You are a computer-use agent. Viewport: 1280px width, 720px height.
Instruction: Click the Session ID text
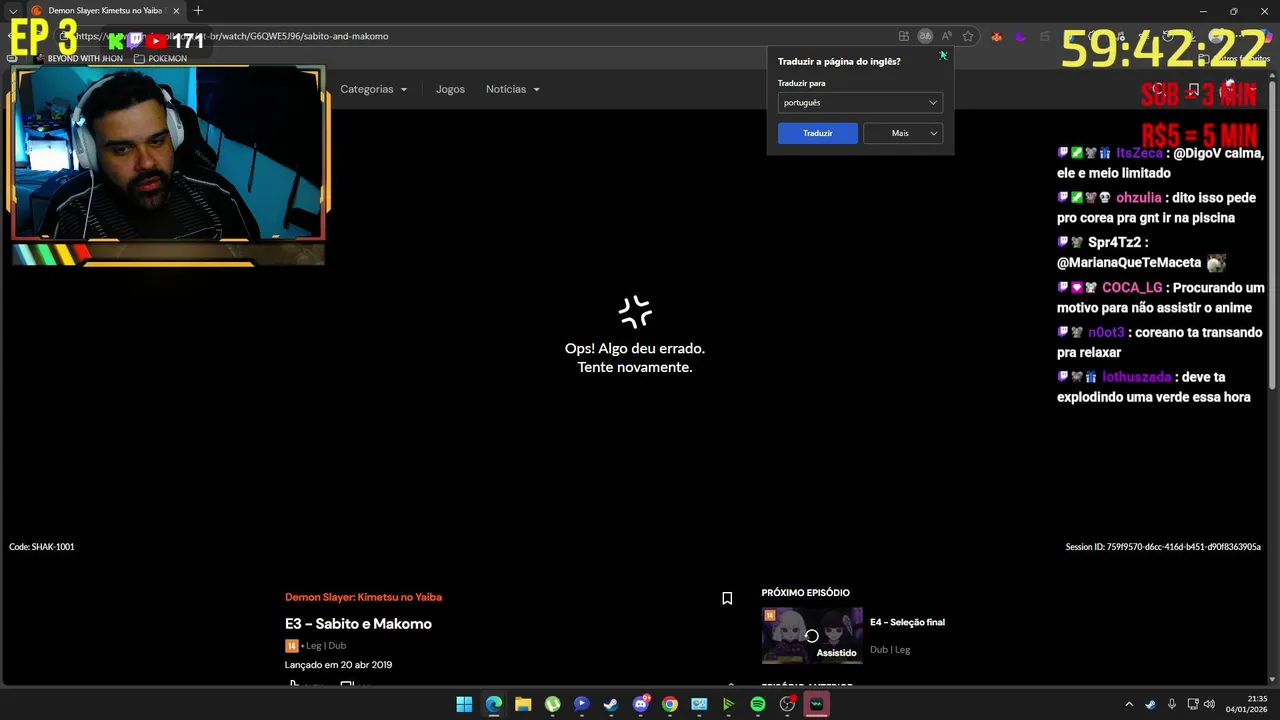coord(1163,547)
